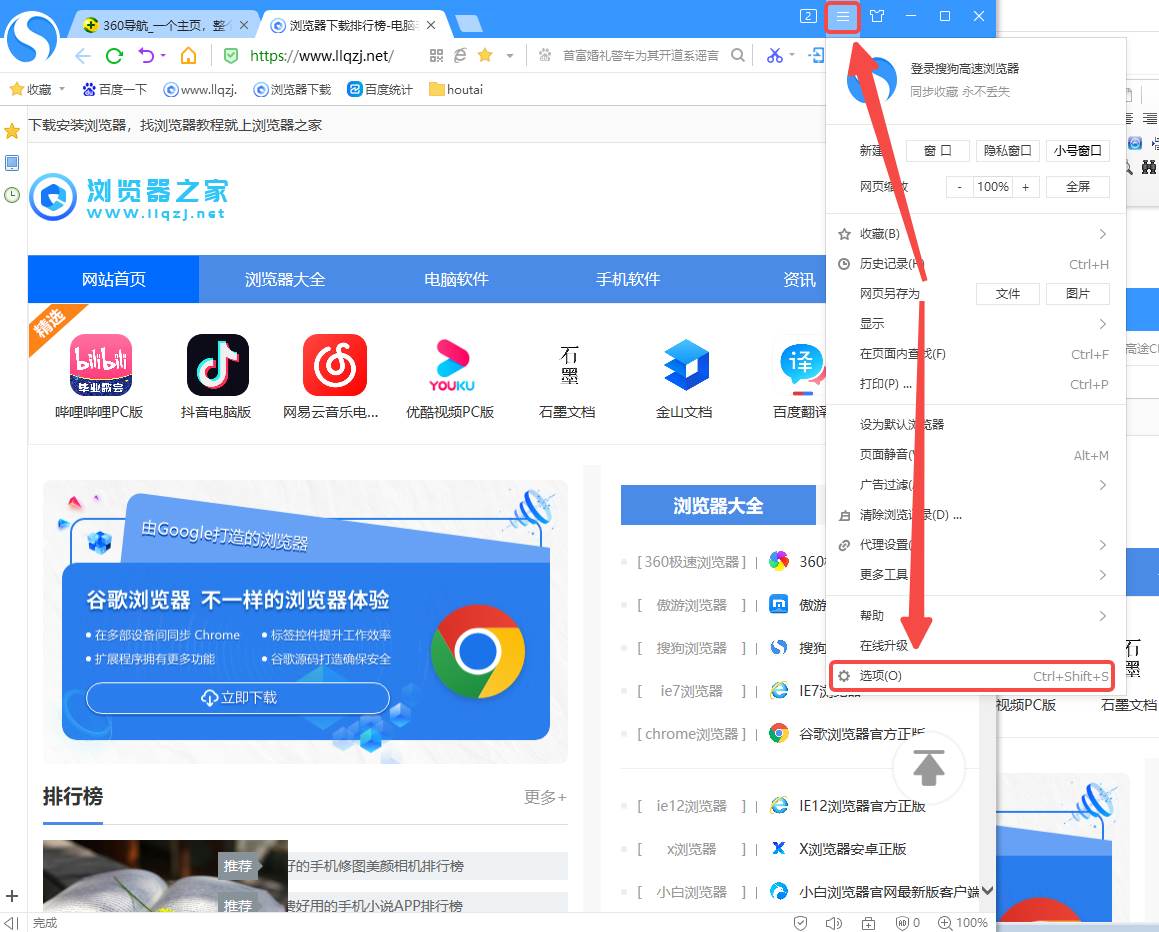Click the 立即下载 Chrome download button
This screenshot has width=1159, height=932.
238,698
